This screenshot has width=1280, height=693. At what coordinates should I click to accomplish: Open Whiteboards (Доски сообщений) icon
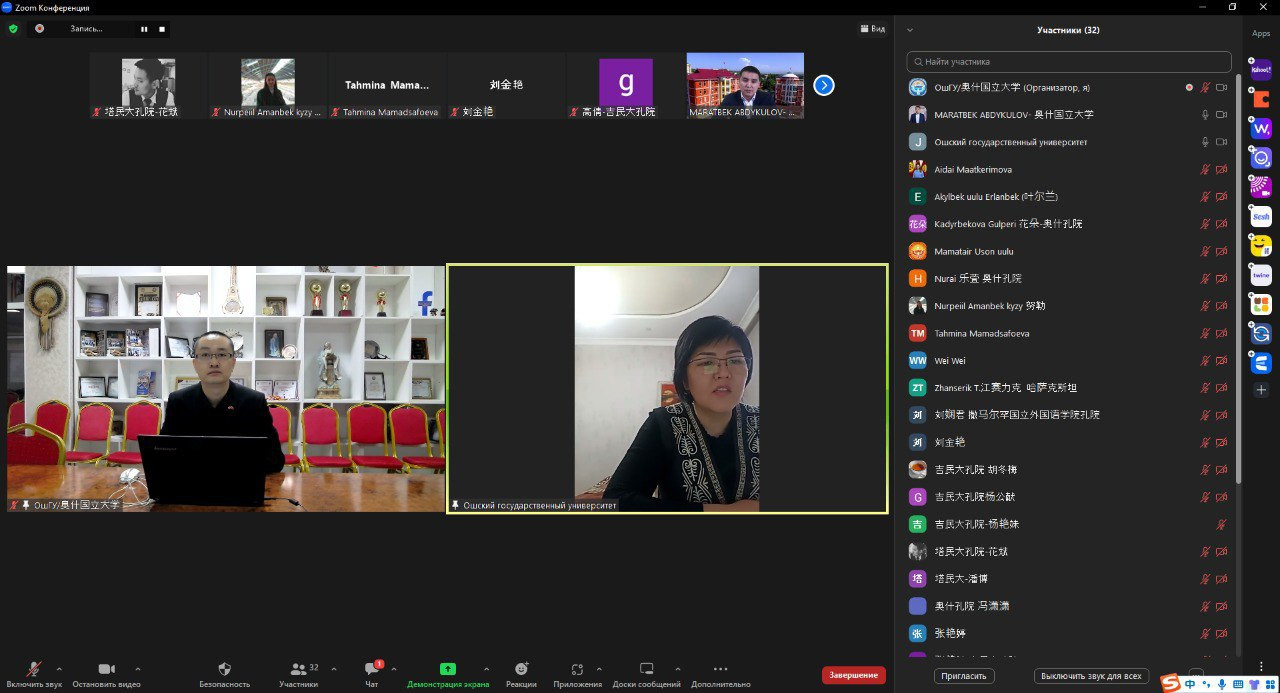tap(646, 669)
